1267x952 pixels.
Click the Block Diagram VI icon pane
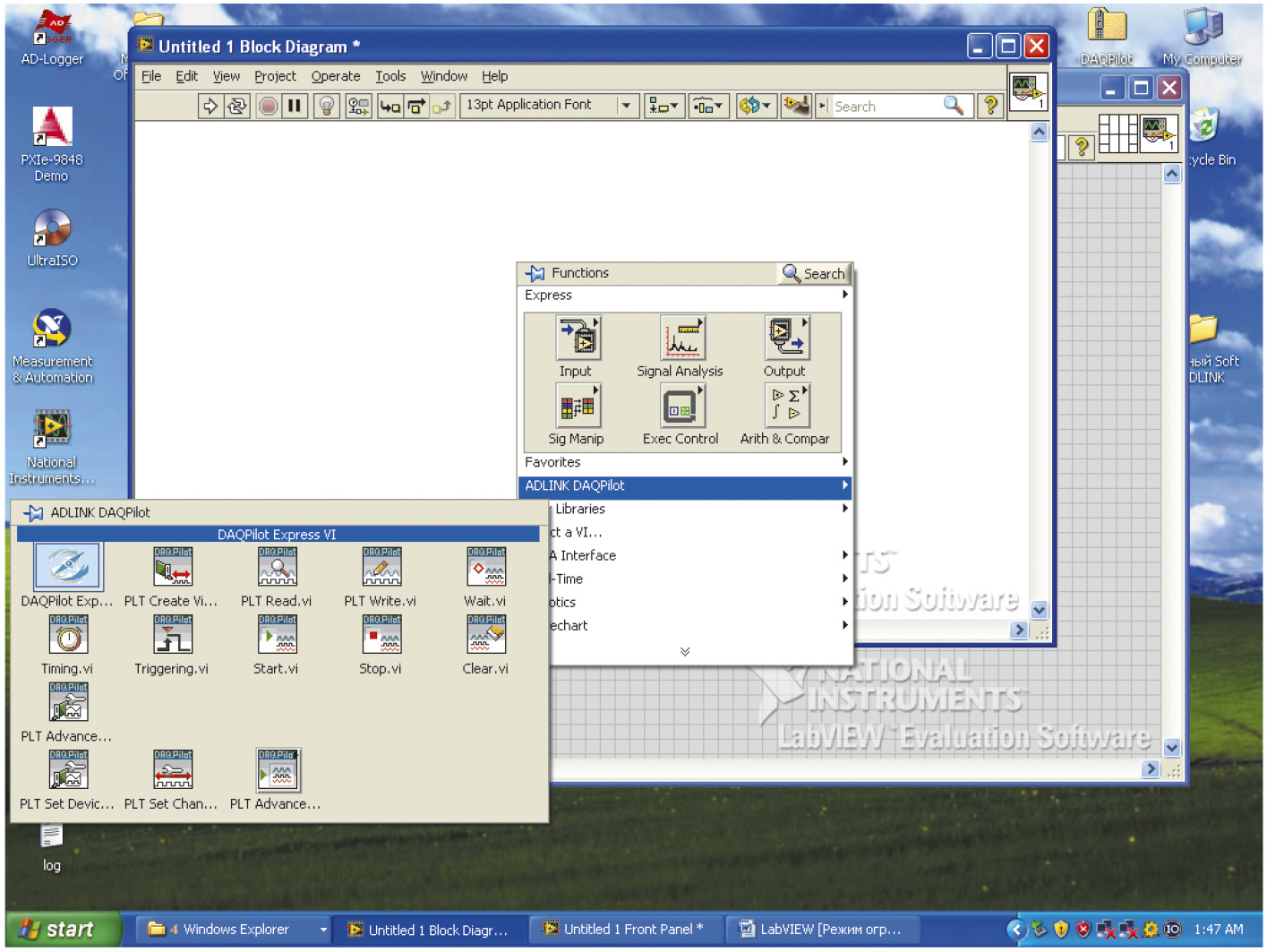click(x=1029, y=92)
